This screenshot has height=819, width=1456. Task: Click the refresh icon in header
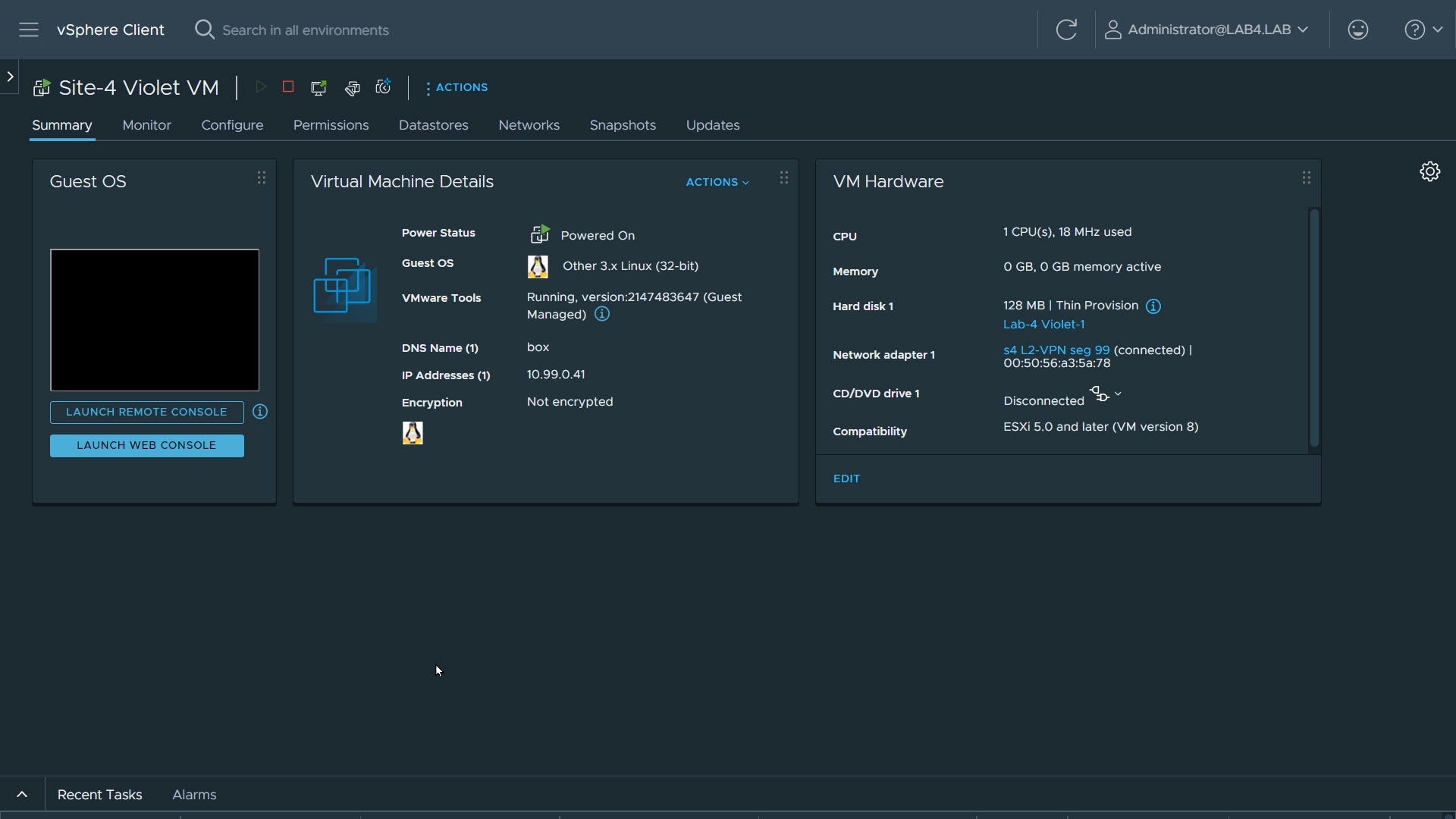tap(1066, 30)
